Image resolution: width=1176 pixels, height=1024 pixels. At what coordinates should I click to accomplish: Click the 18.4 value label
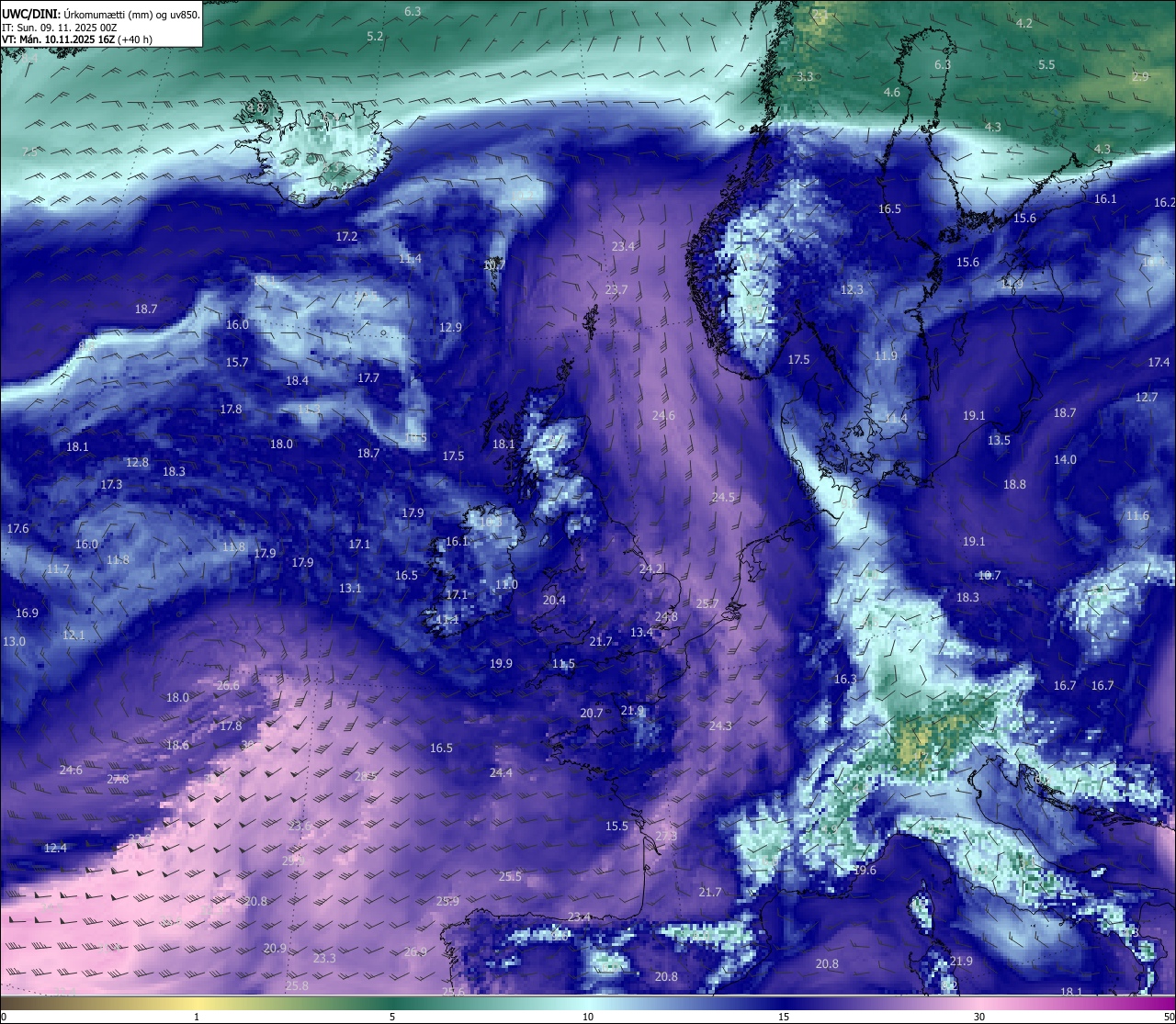[297, 380]
